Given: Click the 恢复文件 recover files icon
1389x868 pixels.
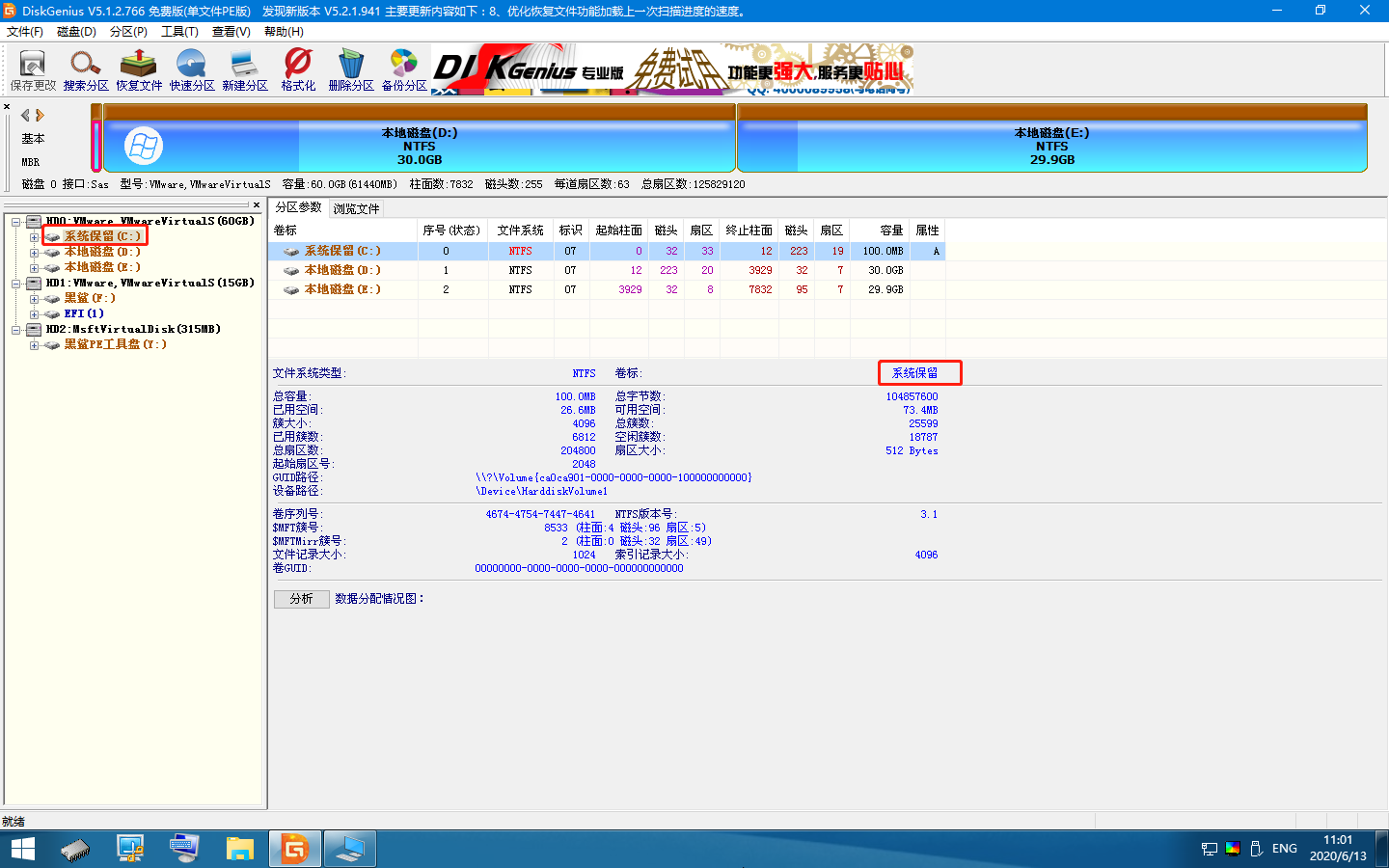Looking at the screenshot, I should tap(139, 69).
